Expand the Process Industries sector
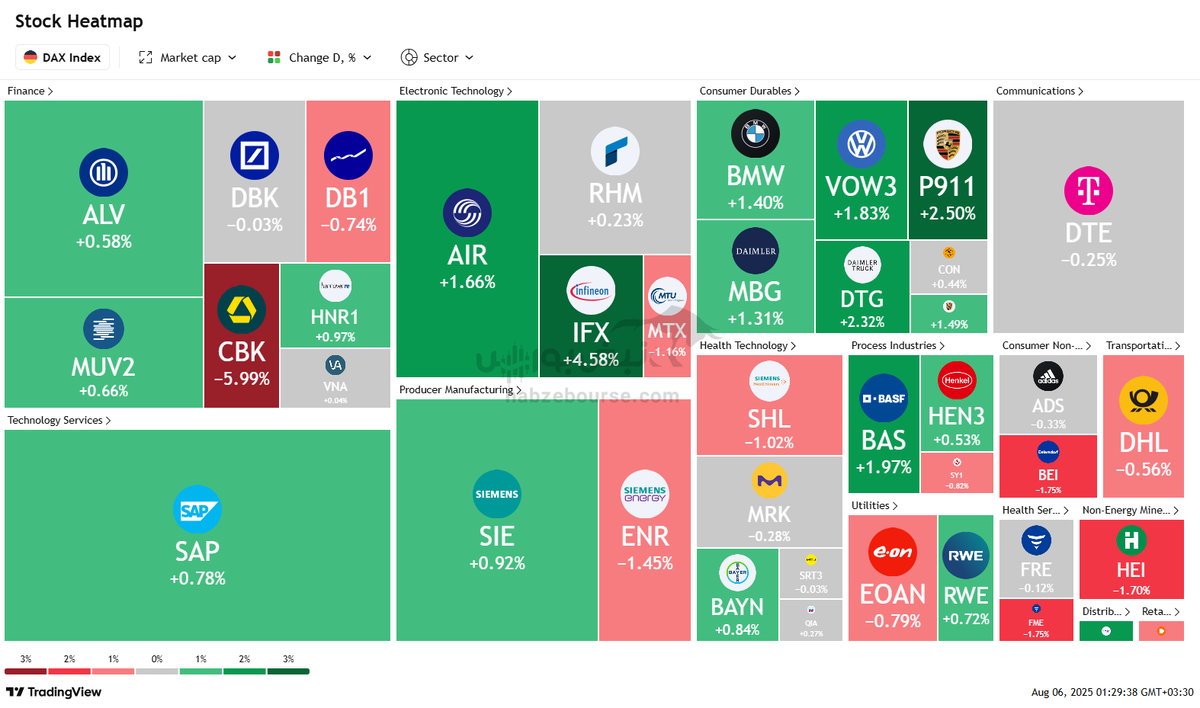This screenshot has height=708, width=1200. coord(898,345)
